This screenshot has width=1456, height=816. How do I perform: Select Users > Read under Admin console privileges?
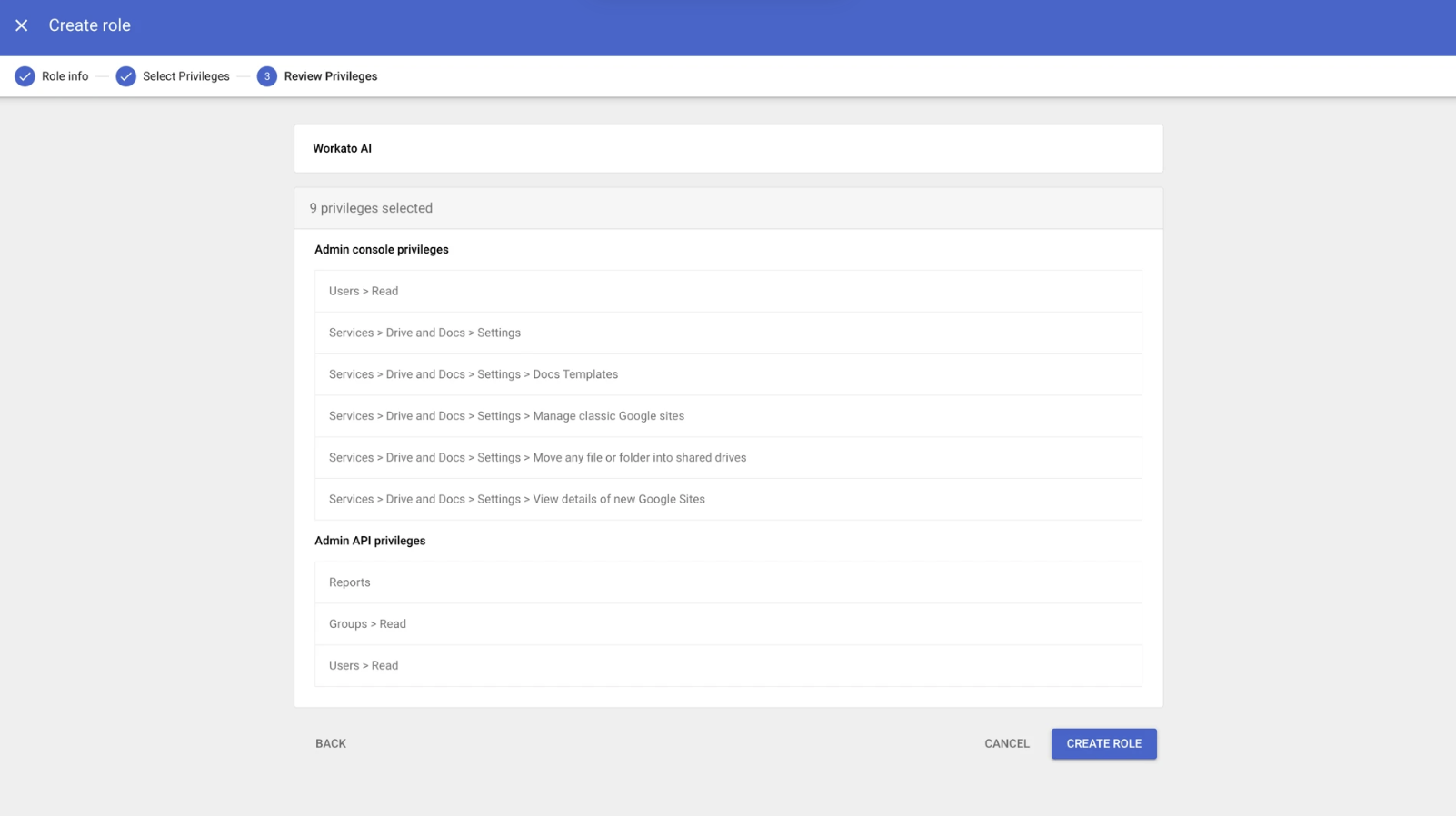point(728,291)
